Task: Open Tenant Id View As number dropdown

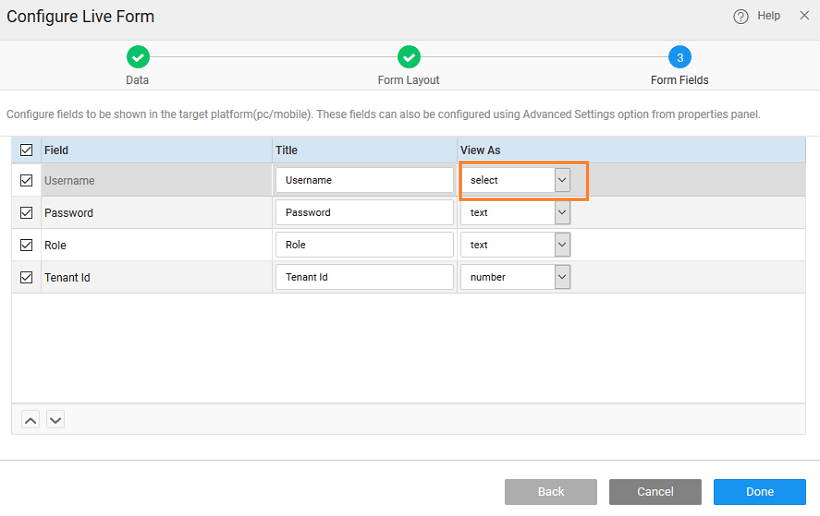Action: coord(562,277)
